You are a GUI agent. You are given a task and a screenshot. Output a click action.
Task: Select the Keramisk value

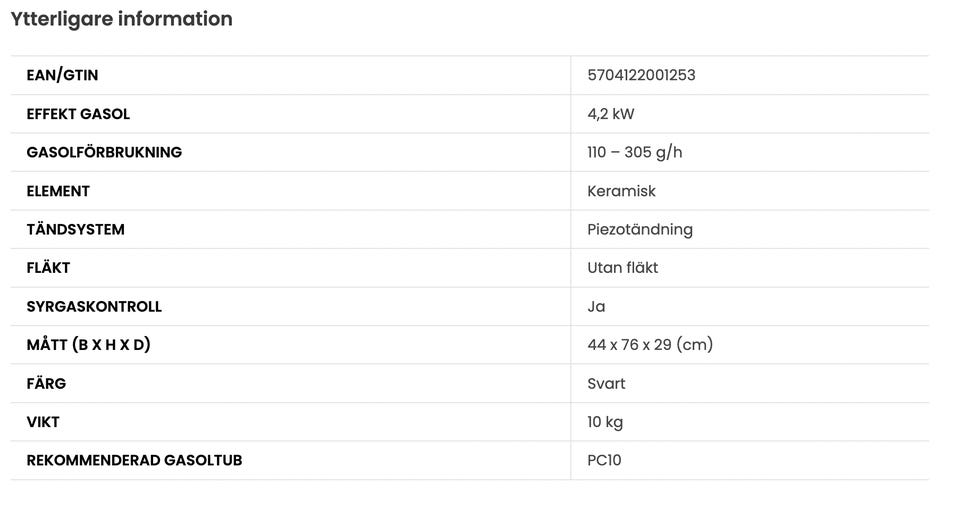pyautogui.click(x=621, y=191)
